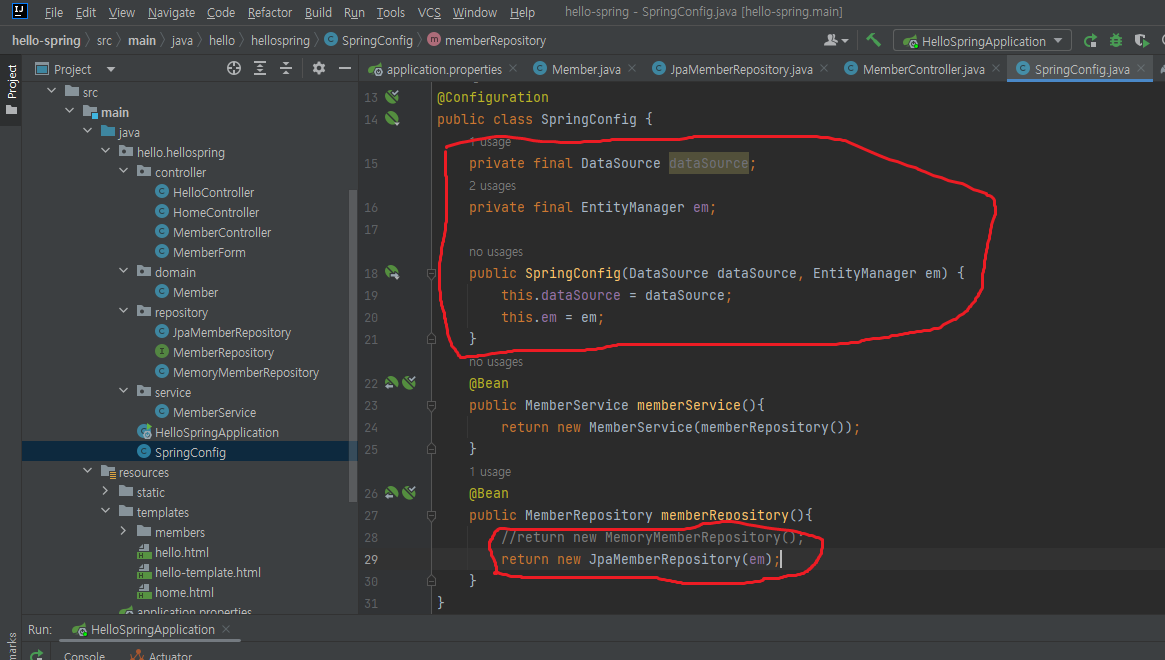Click hellospring breadcrumb

coord(280,40)
